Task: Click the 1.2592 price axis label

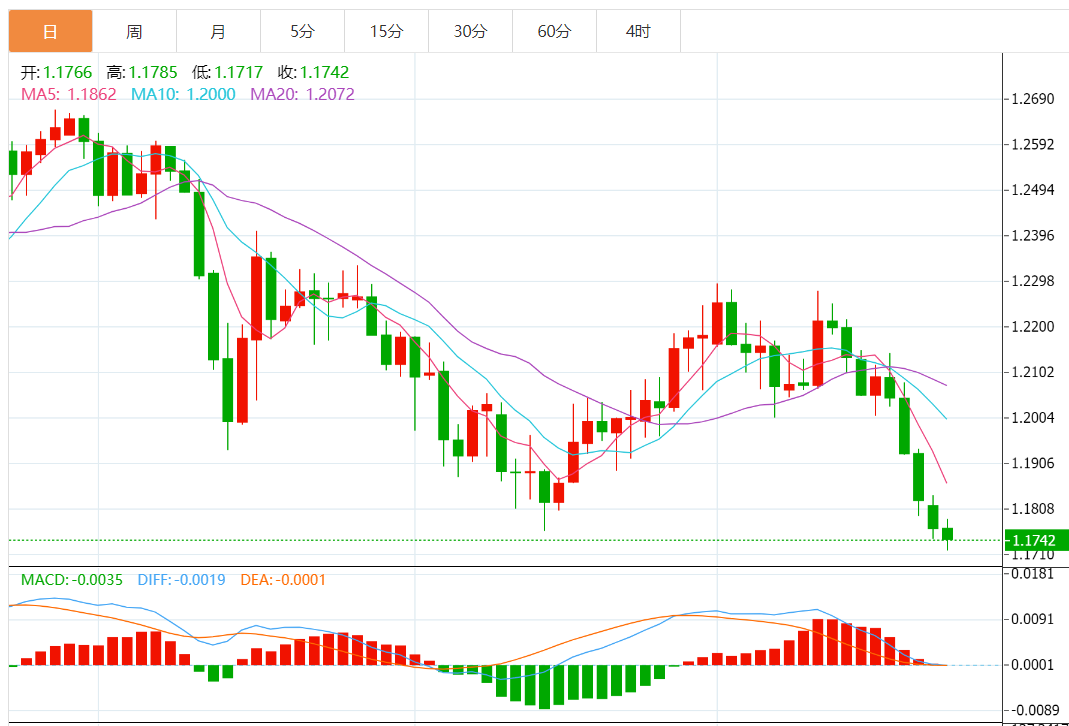Action: click(1033, 145)
